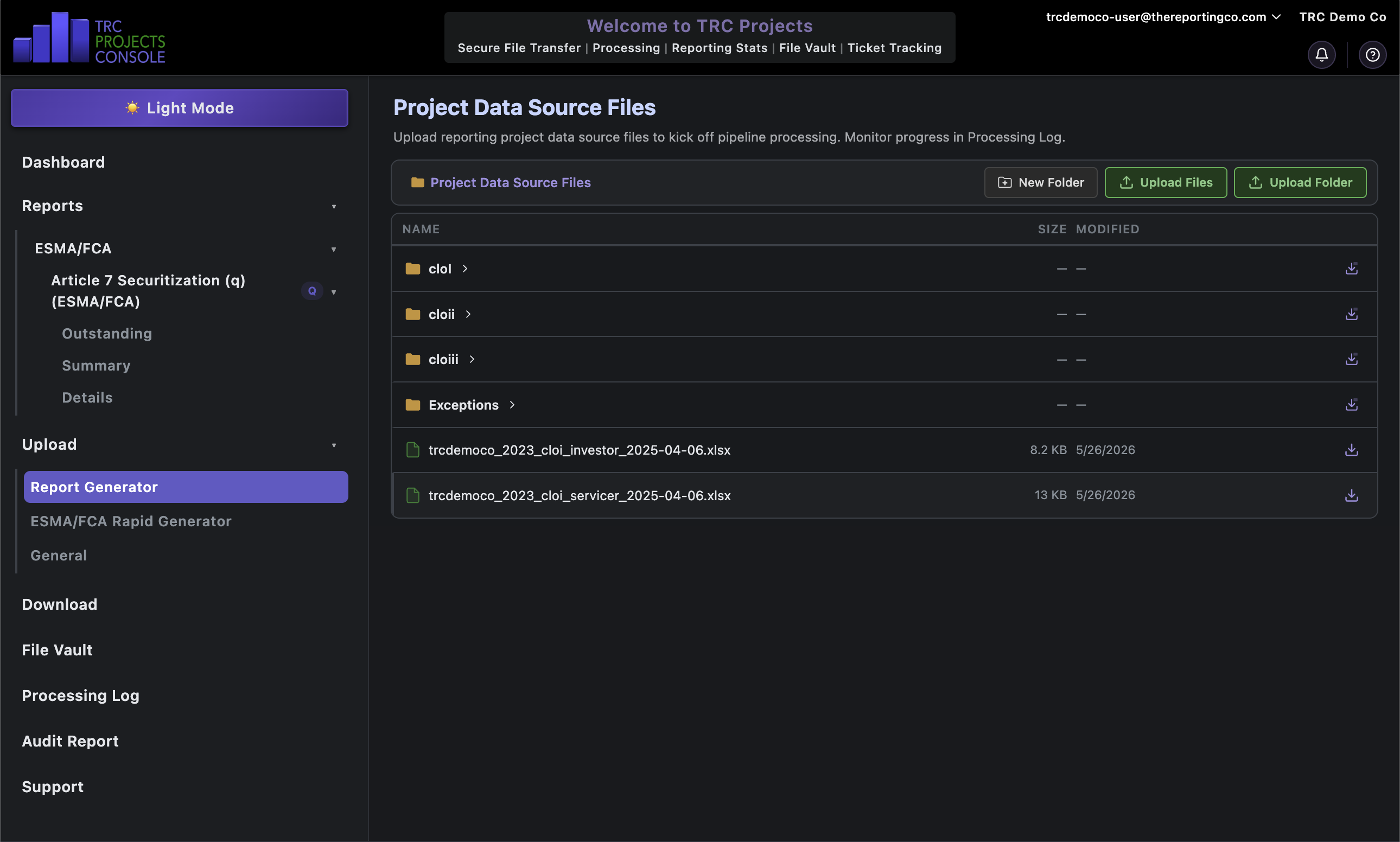The image size is (1400, 842).
Task: Open Support page
Action: (53, 787)
